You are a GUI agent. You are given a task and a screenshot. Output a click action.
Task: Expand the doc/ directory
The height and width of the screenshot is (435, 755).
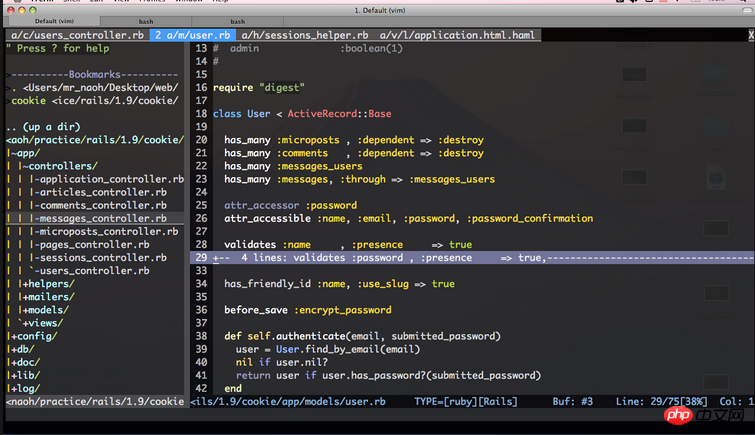pos(23,362)
